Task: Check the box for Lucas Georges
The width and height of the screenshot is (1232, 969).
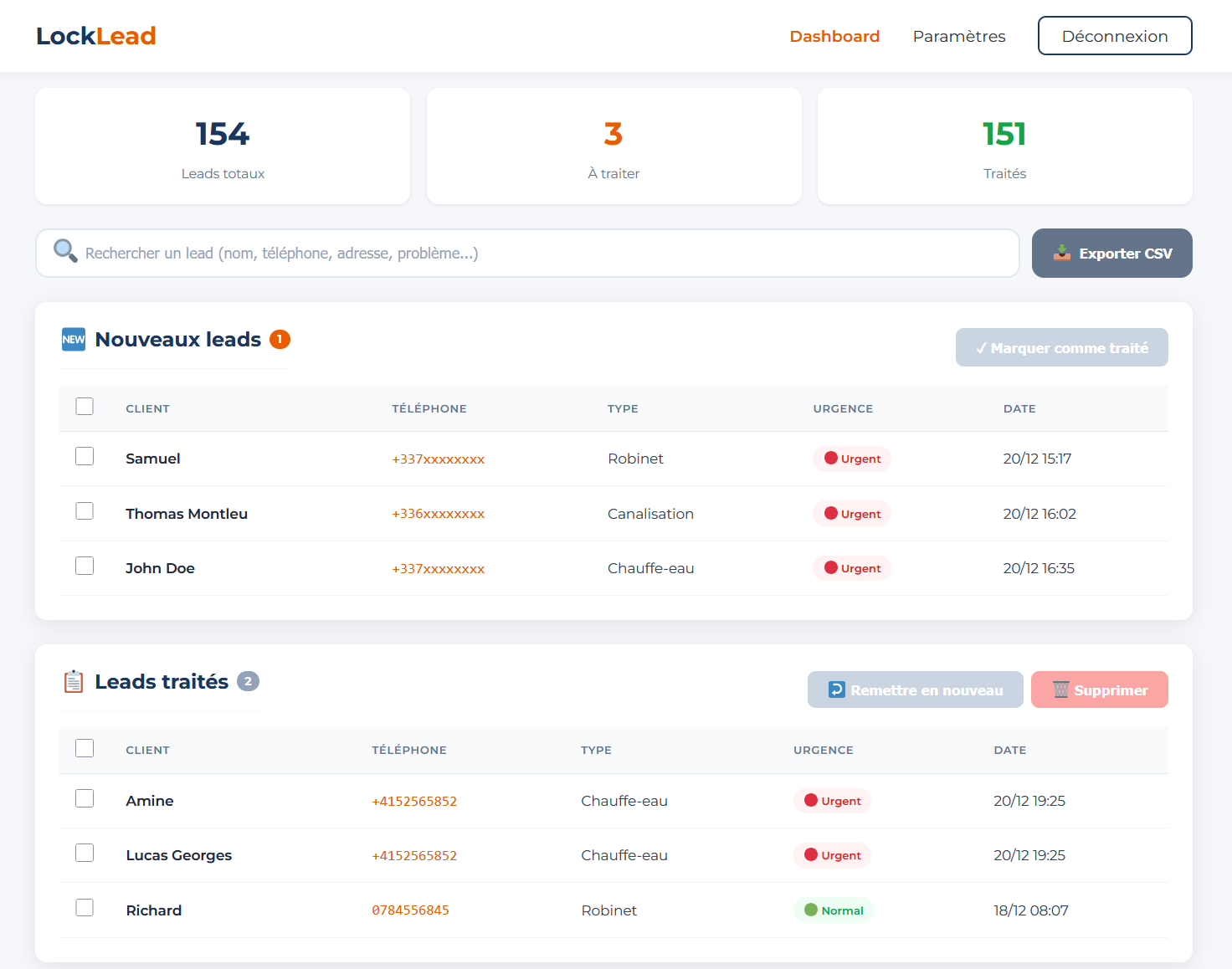Action: (85, 853)
